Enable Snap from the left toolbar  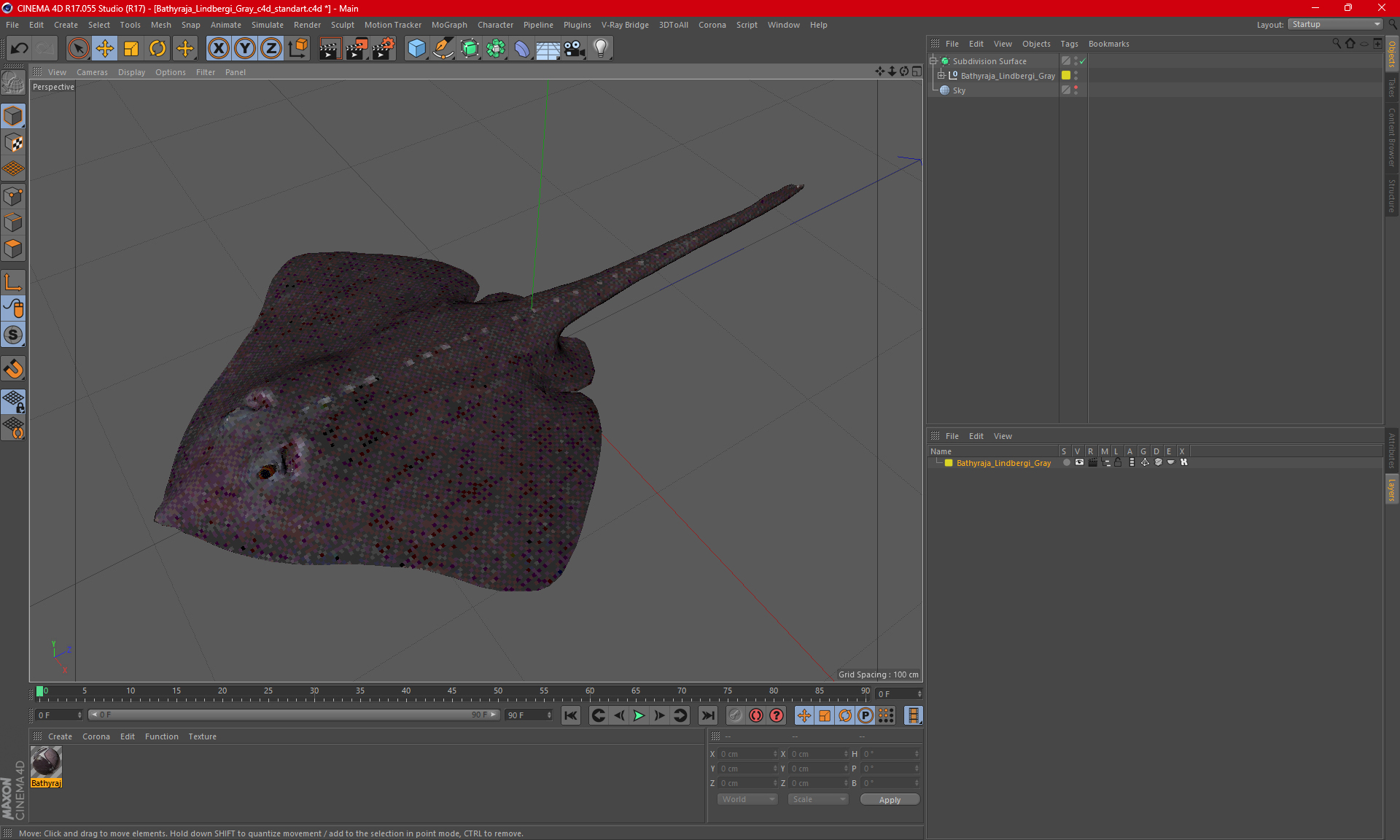click(x=13, y=335)
